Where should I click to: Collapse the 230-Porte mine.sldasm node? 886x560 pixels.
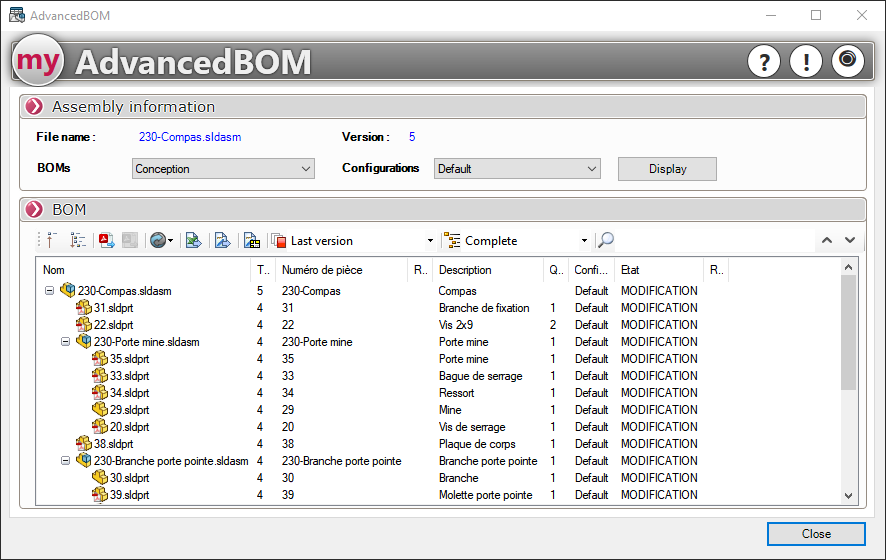66,342
